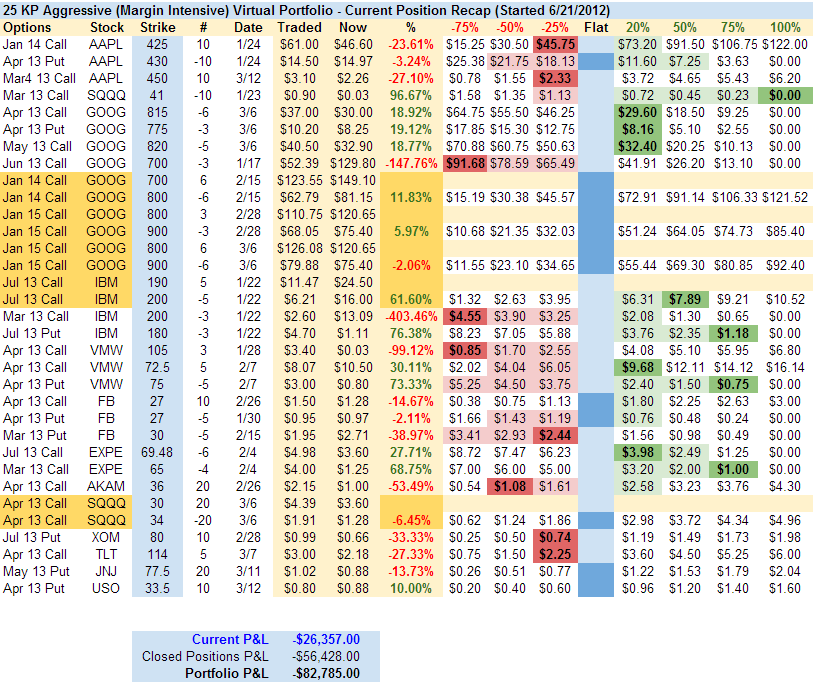Screen dimensions: 813x683
Task: Click the 96.67% percentage cell
Action: [x=411, y=95]
